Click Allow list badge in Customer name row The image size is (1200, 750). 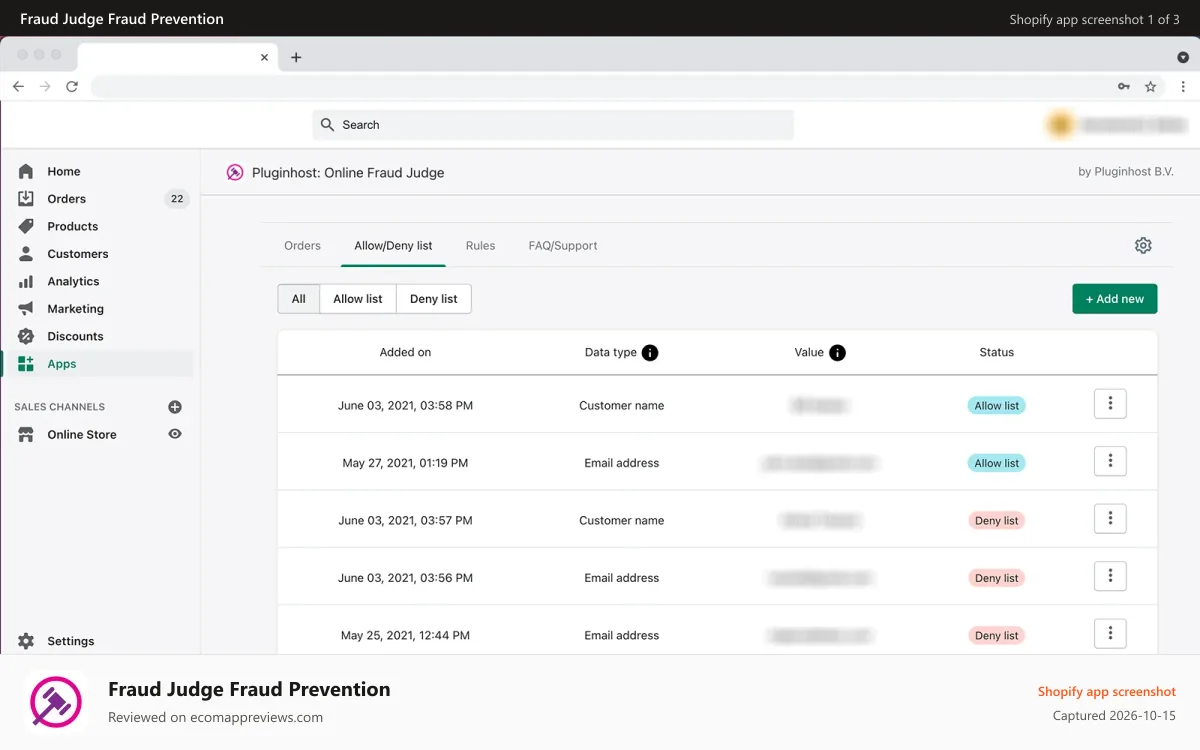click(x=997, y=406)
